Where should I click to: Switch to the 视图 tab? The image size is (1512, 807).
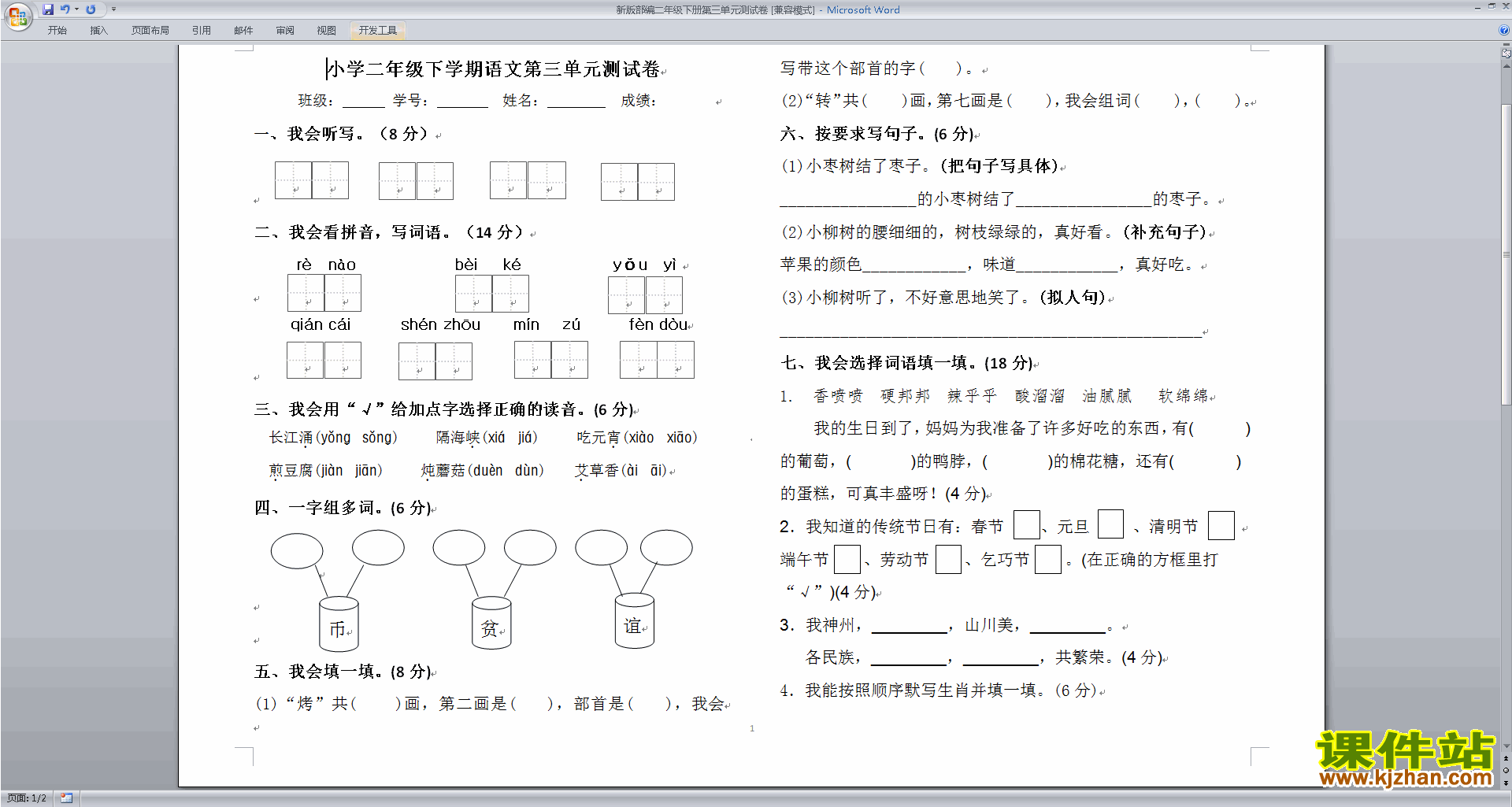pos(327,31)
